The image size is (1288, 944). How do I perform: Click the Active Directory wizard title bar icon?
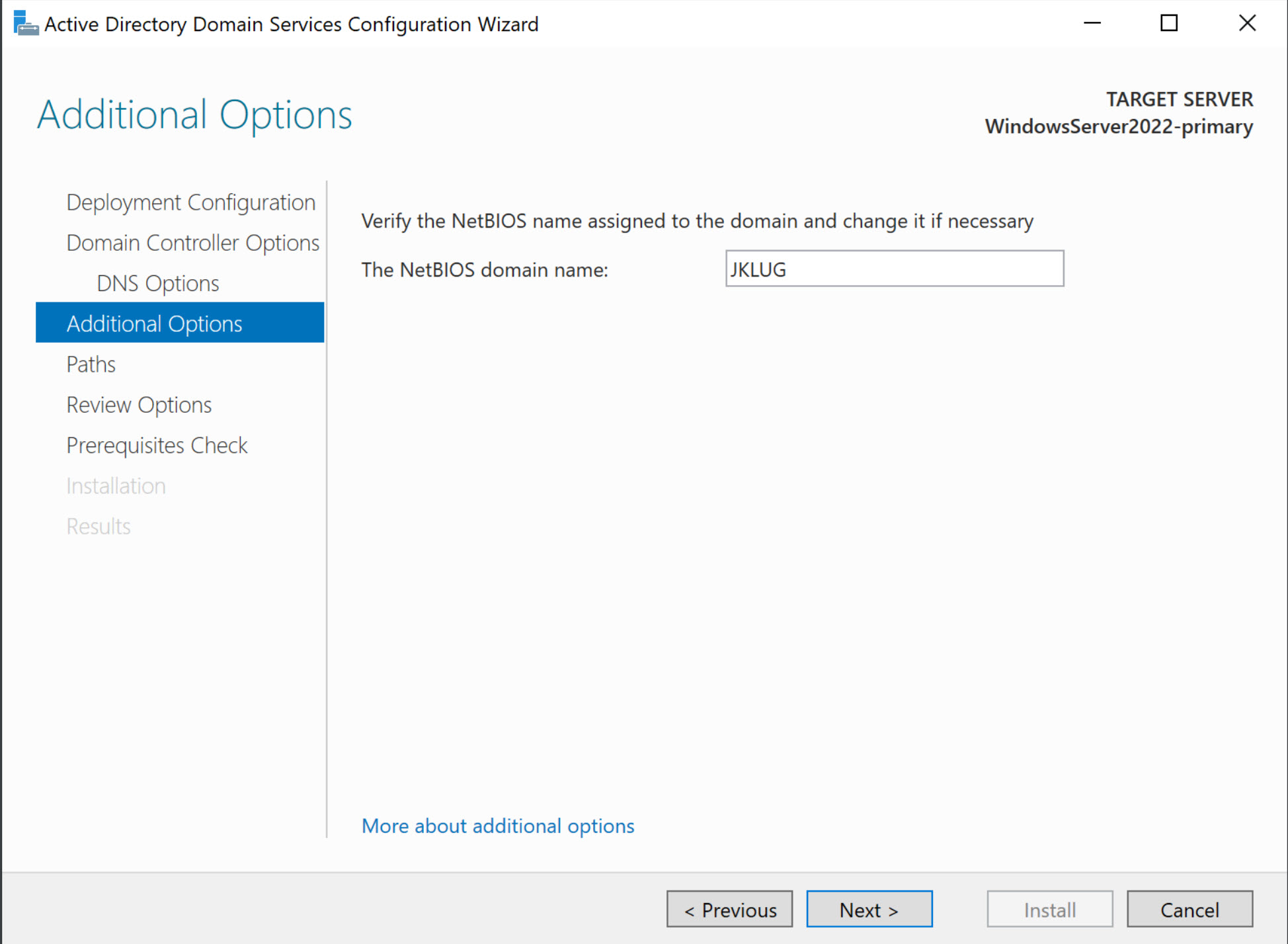25,23
